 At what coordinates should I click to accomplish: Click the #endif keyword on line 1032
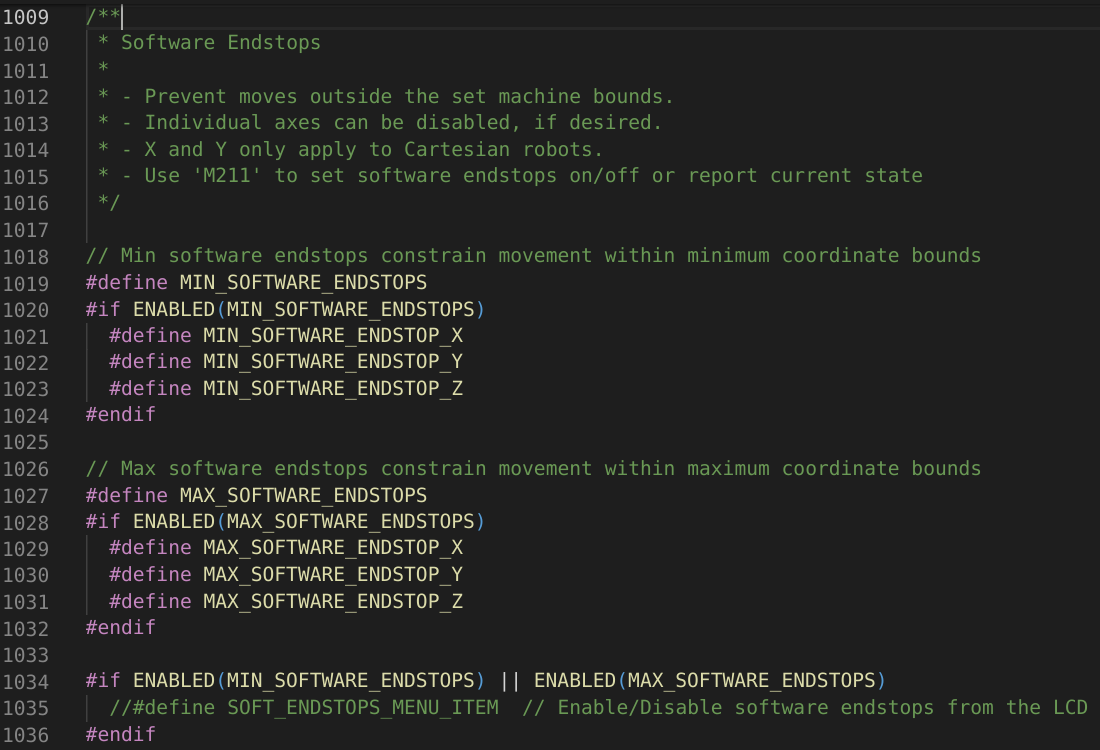[120, 628]
